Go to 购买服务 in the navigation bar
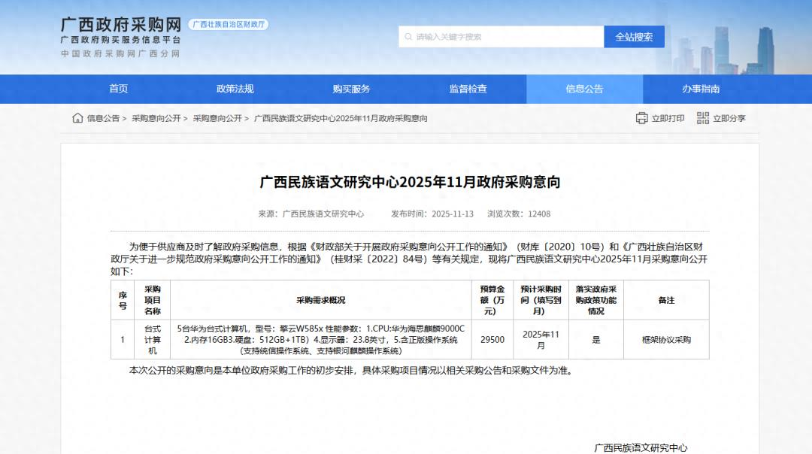Image resolution: width=812 pixels, height=454 pixels. point(351,89)
